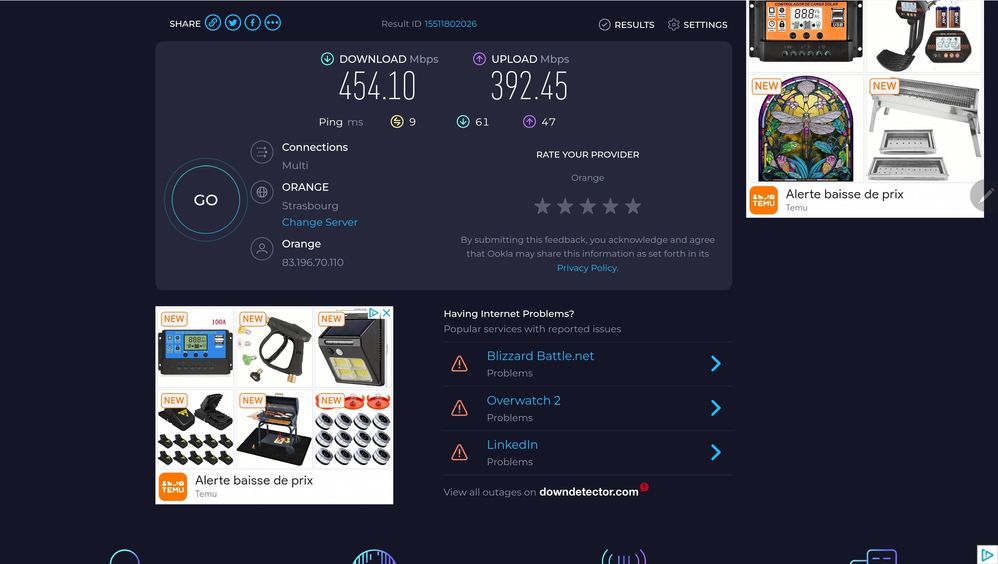The width and height of the screenshot is (998, 564).
Task: Share the result on Facebook
Action: pos(253,23)
